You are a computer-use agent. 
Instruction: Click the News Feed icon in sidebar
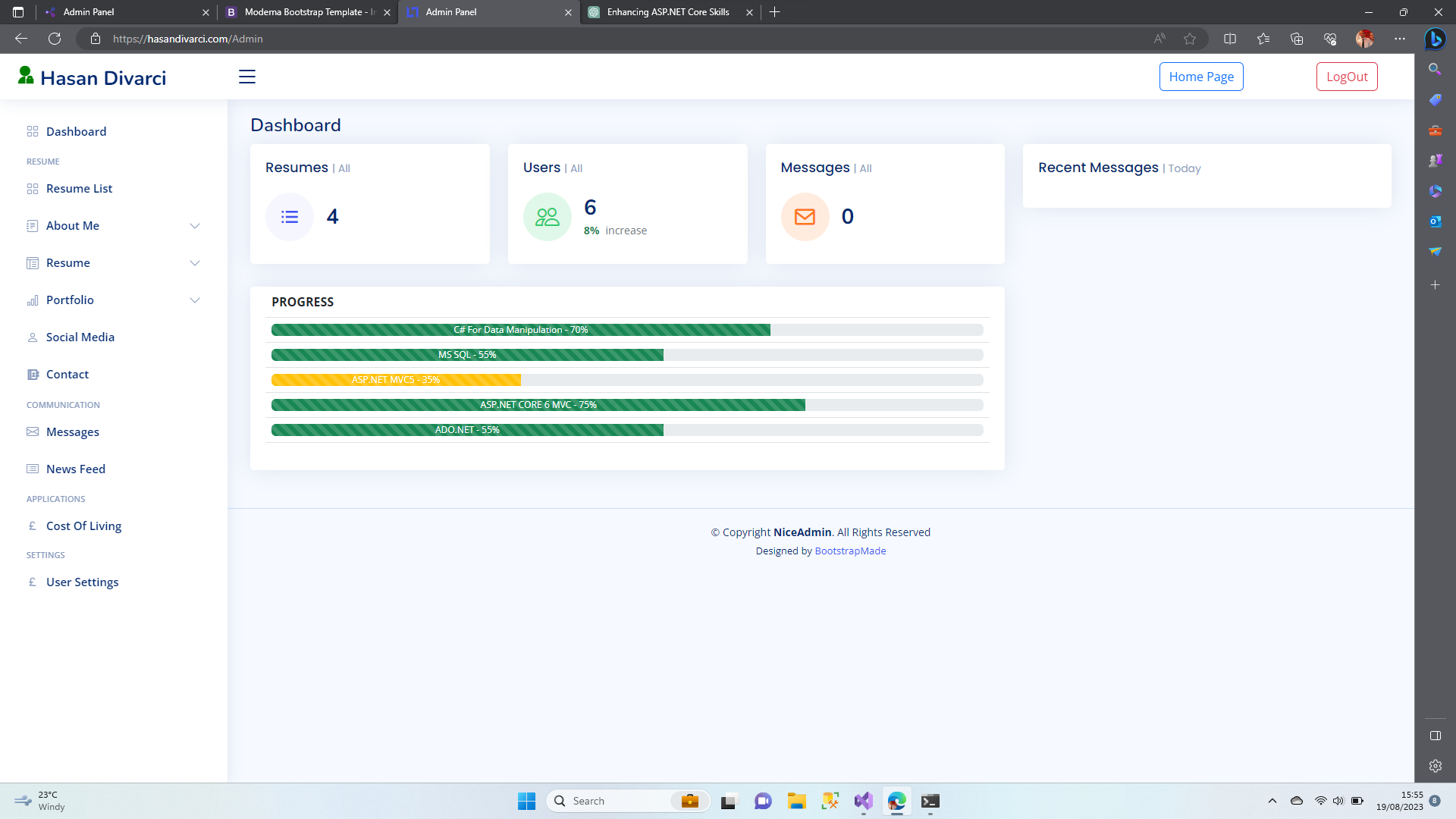32,468
